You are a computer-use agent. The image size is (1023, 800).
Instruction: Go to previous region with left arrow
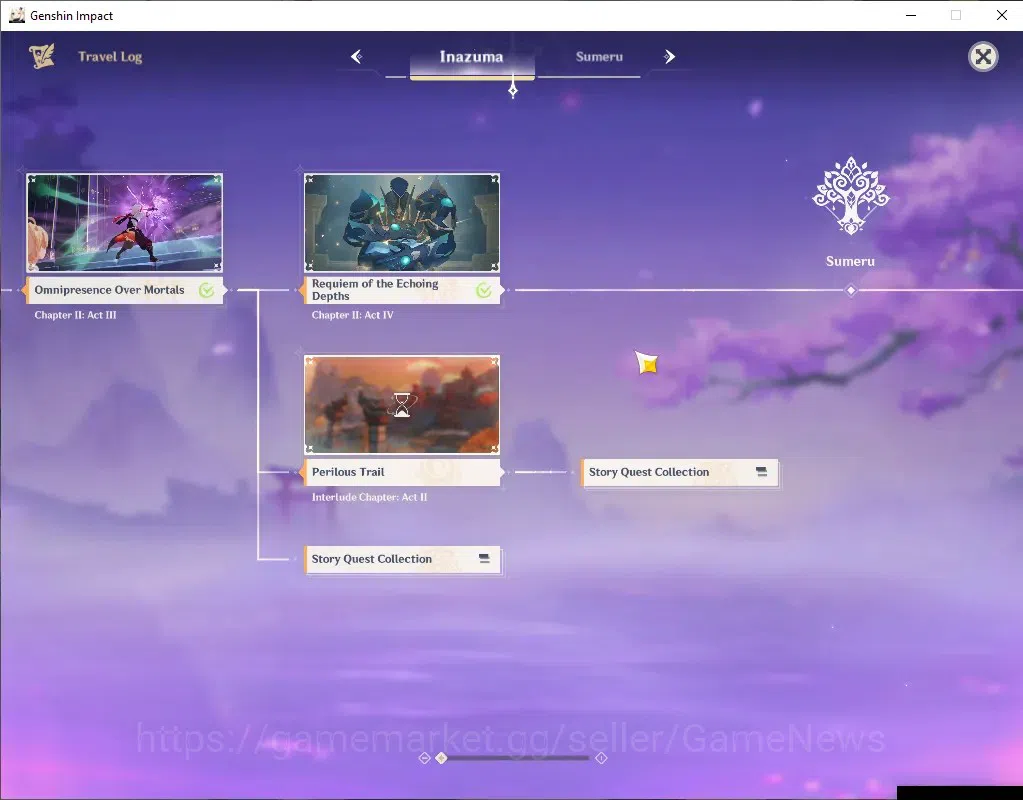356,57
